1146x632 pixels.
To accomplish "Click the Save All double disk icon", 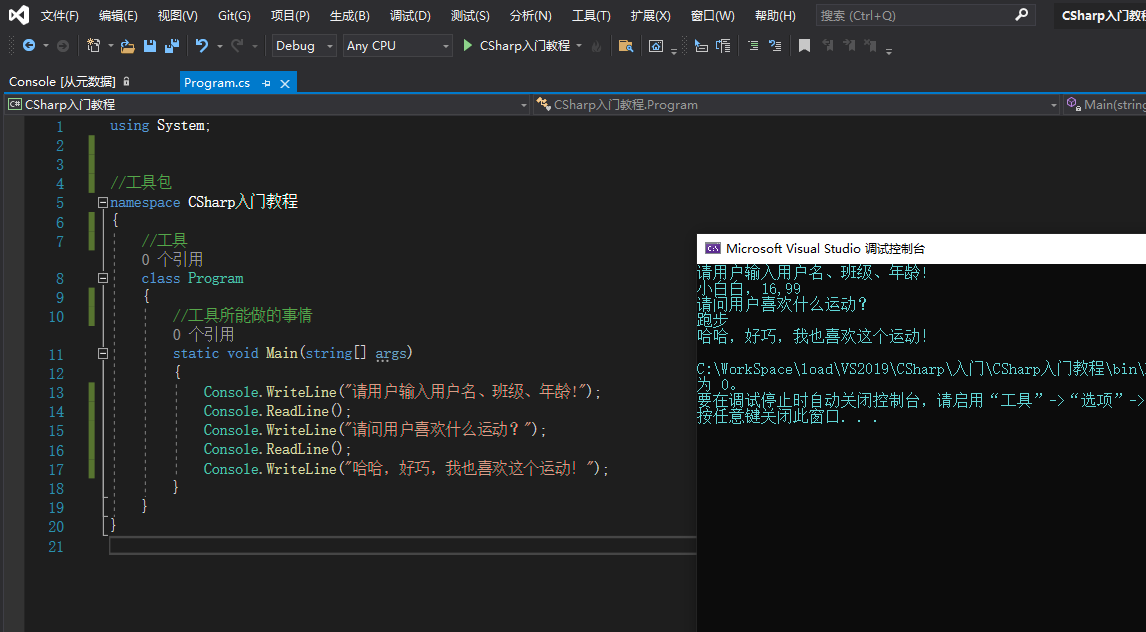I will coord(172,45).
